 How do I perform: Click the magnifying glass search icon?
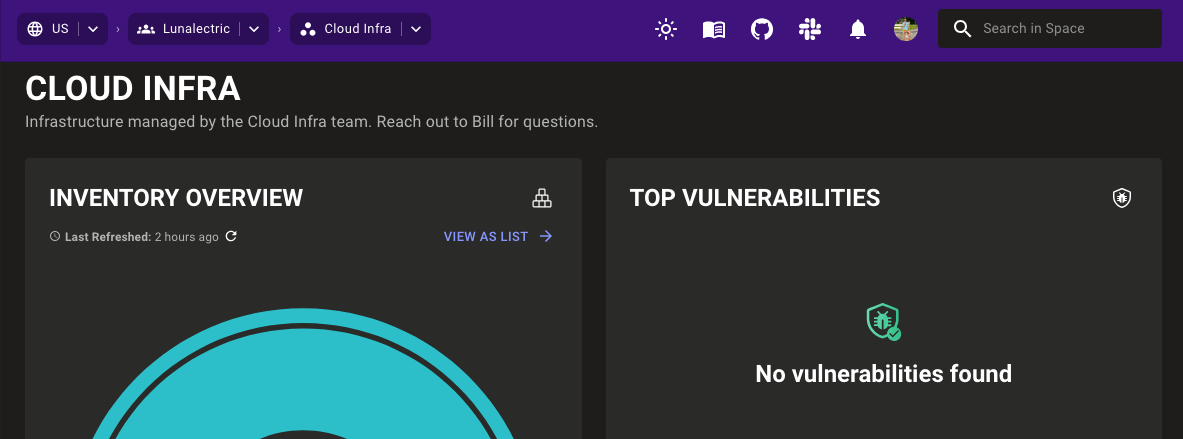[x=962, y=29]
